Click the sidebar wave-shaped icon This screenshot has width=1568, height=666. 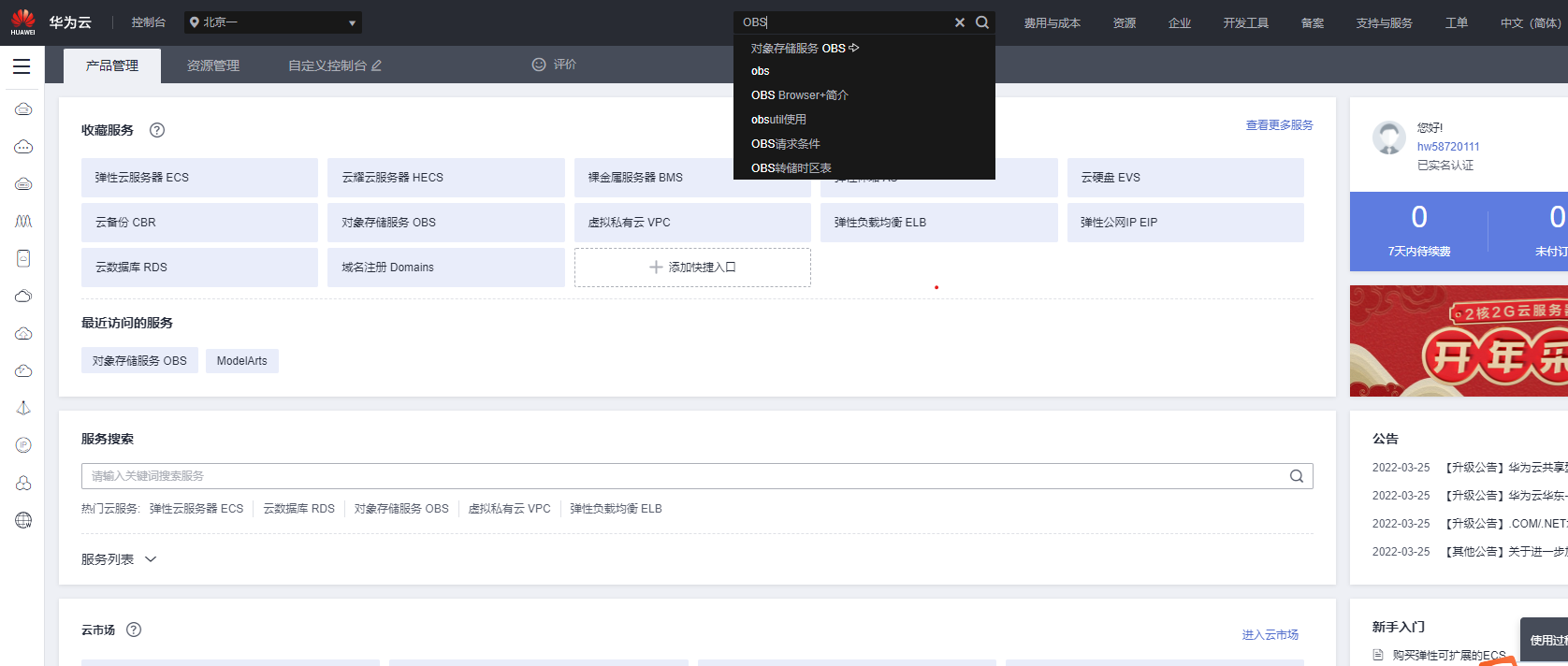pyautogui.click(x=23, y=222)
